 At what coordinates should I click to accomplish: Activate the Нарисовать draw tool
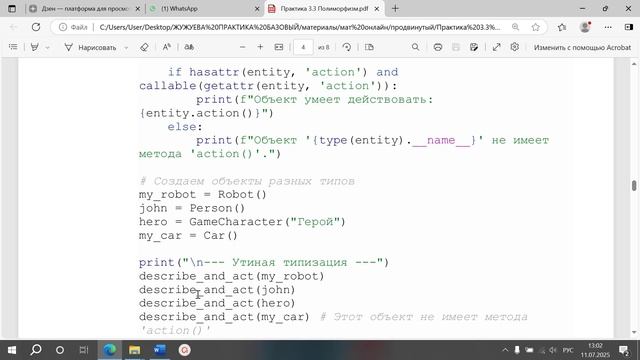coord(91,47)
